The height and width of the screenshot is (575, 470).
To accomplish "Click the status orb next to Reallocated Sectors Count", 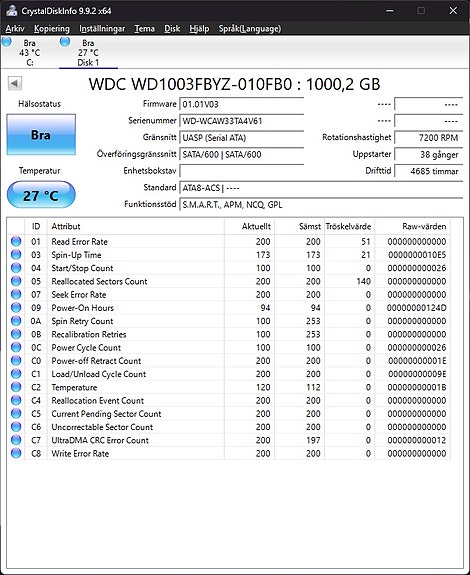I will (16, 281).
